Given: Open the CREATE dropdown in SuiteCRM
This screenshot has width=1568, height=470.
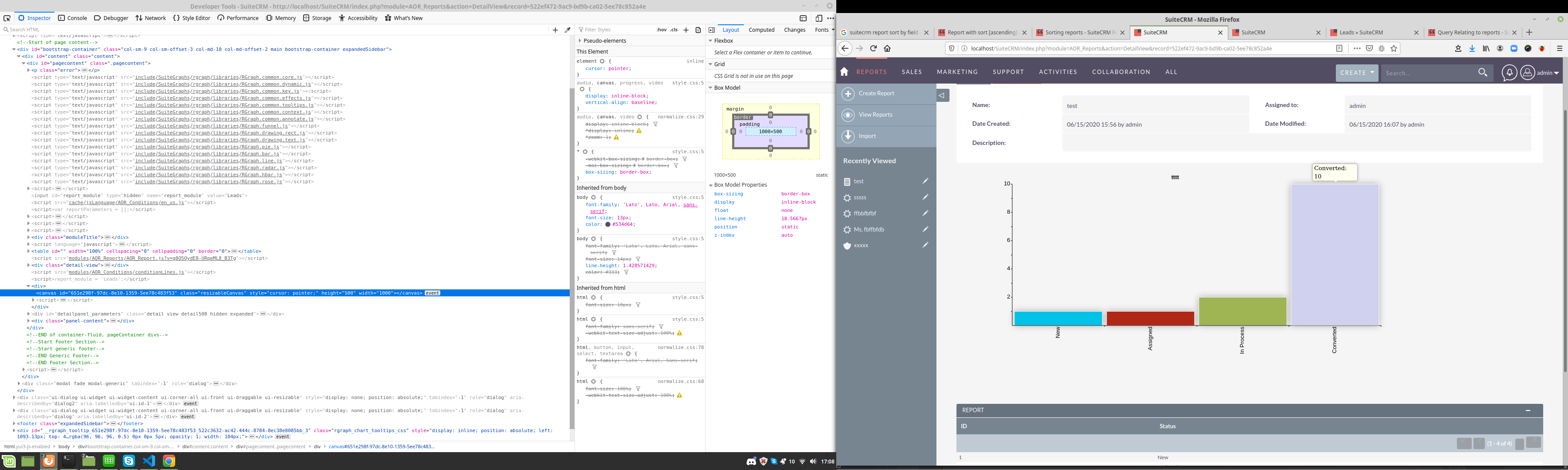Looking at the screenshot, I should tap(1357, 72).
